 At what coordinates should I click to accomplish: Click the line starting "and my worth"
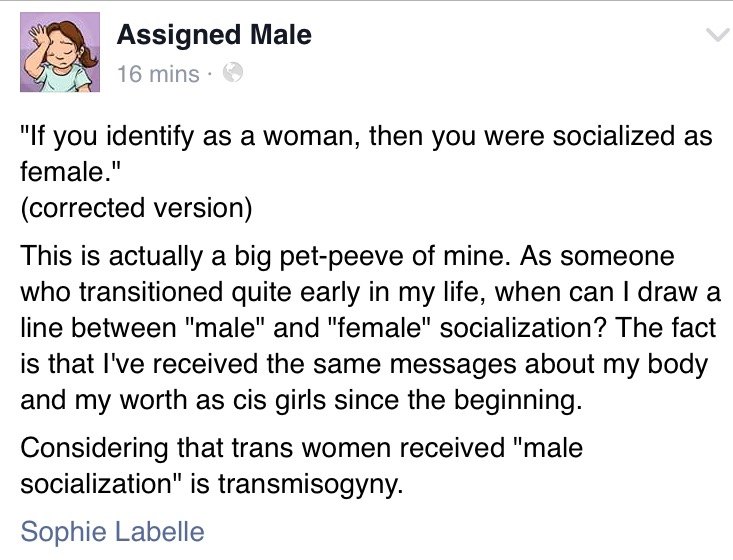302,401
